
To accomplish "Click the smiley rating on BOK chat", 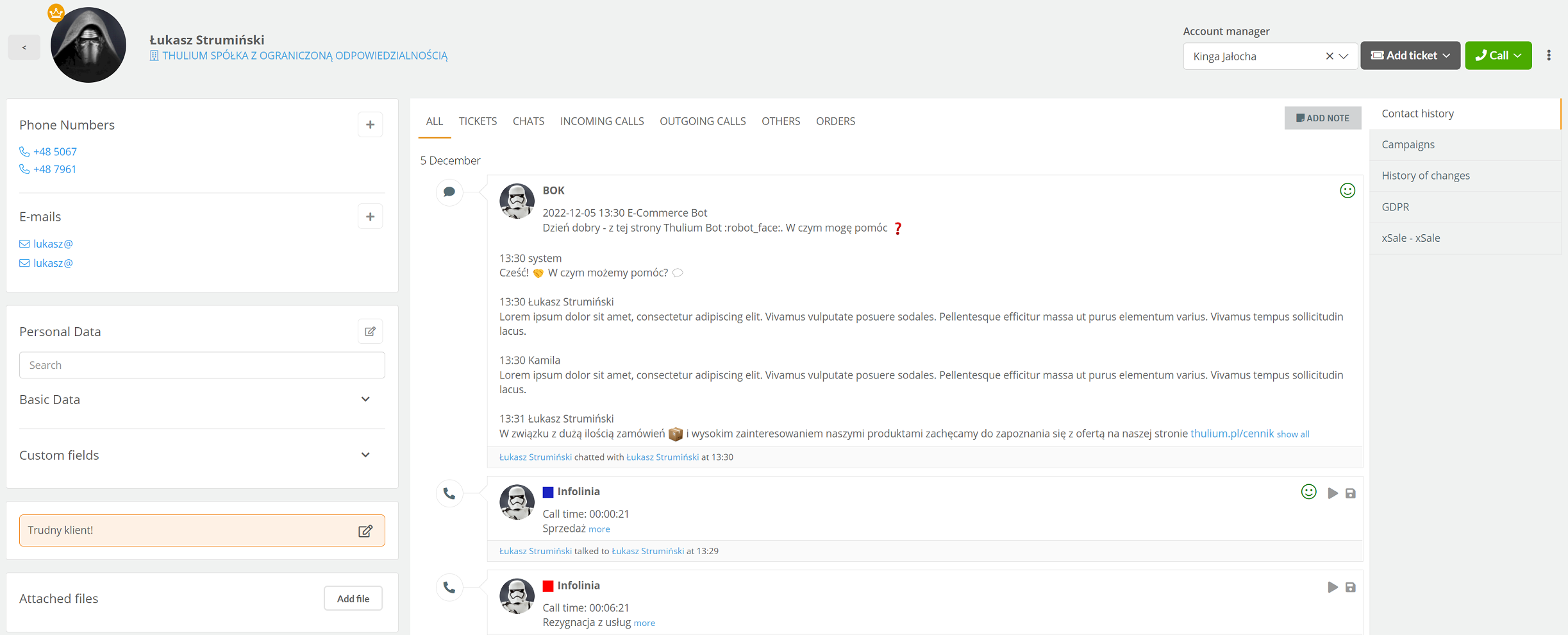I will 1347,190.
